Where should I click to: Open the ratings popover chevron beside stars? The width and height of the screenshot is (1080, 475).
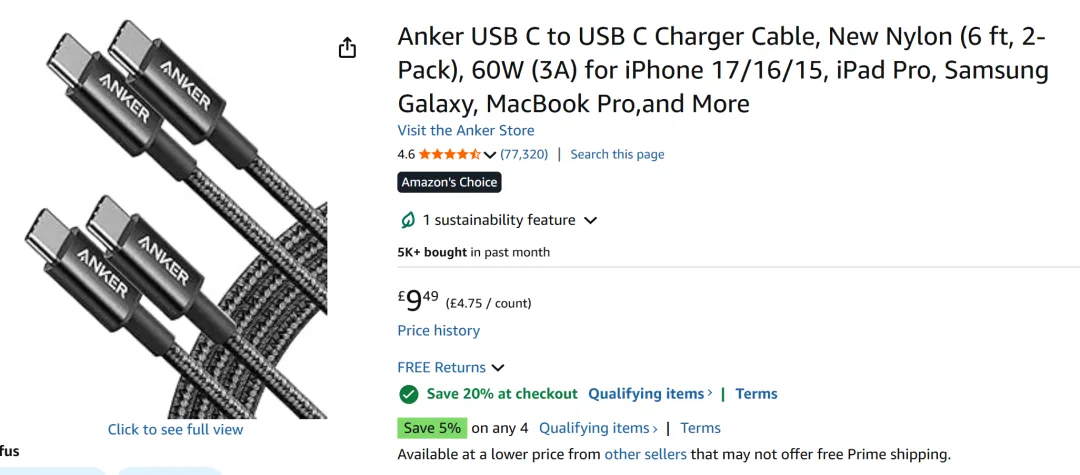coord(490,154)
